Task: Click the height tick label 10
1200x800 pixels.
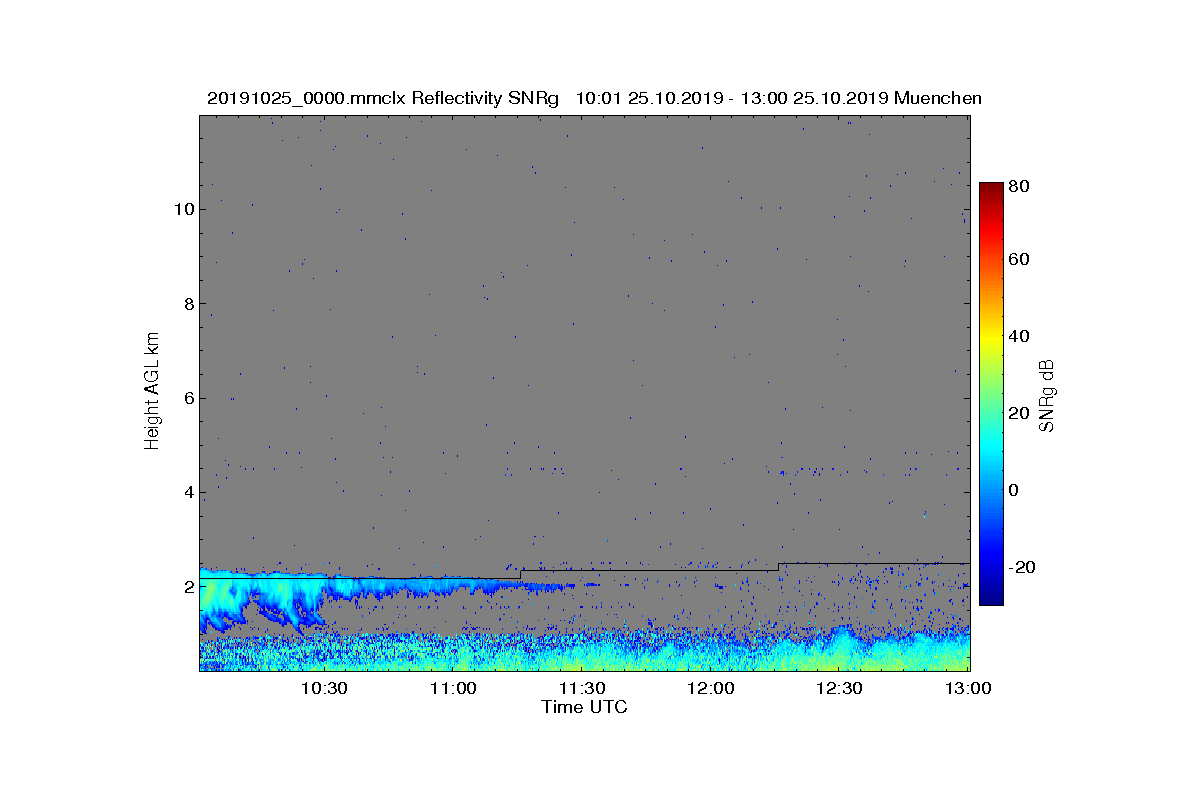Action: pyautogui.click(x=183, y=209)
